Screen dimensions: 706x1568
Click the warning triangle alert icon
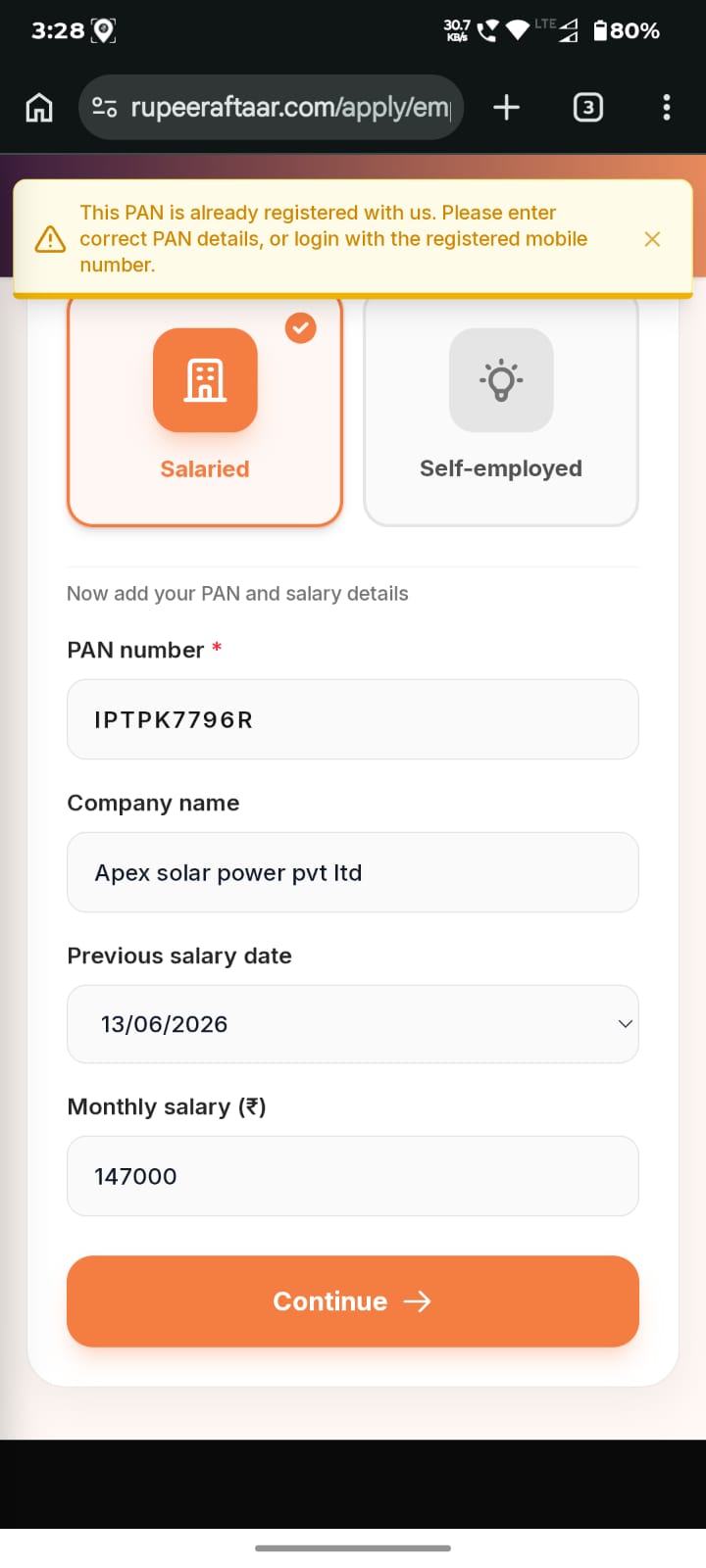coord(50,239)
